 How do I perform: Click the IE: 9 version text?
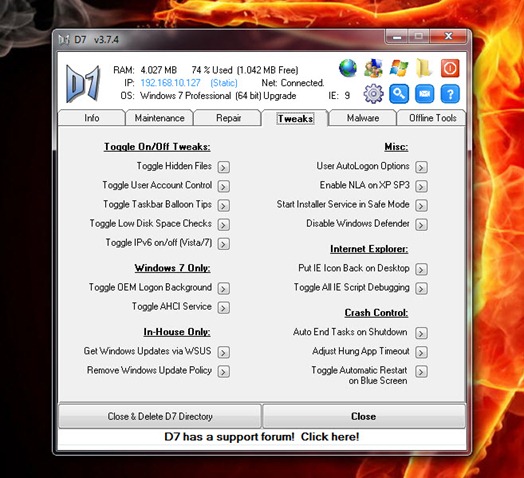(339, 96)
